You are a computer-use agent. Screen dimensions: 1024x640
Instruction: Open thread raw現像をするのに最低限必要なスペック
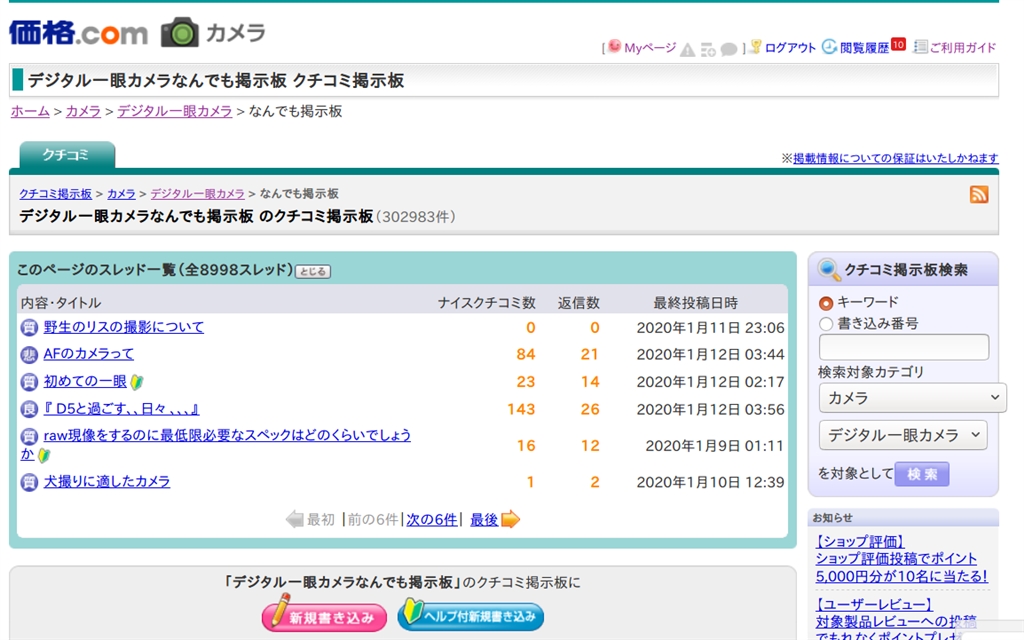tap(227, 435)
